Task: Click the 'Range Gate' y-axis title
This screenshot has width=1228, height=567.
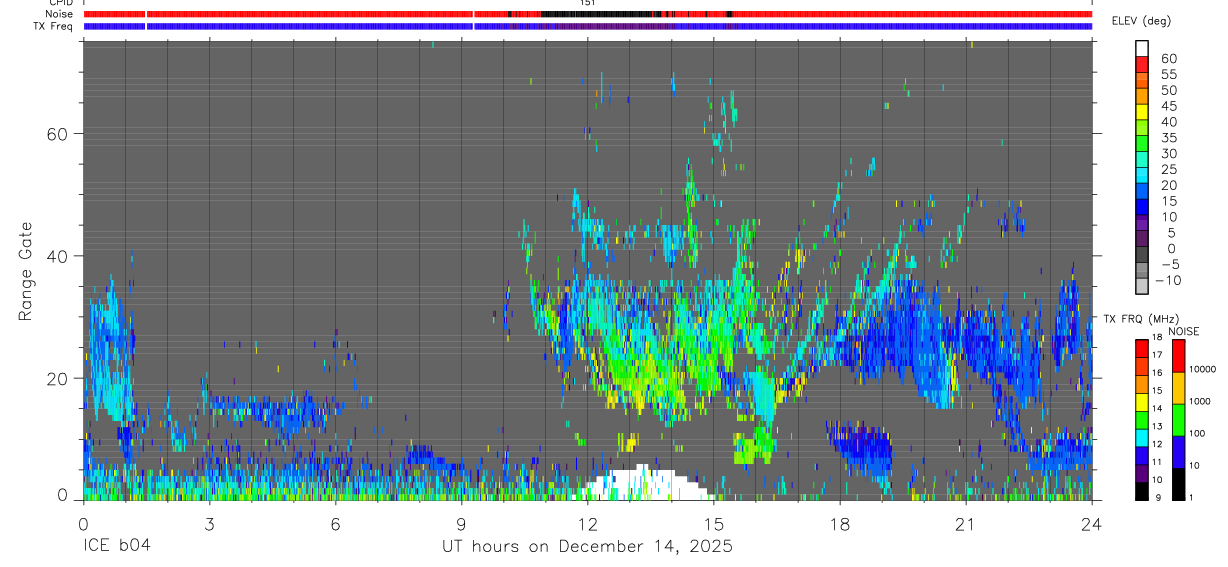Action: click(x=27, y=270)
